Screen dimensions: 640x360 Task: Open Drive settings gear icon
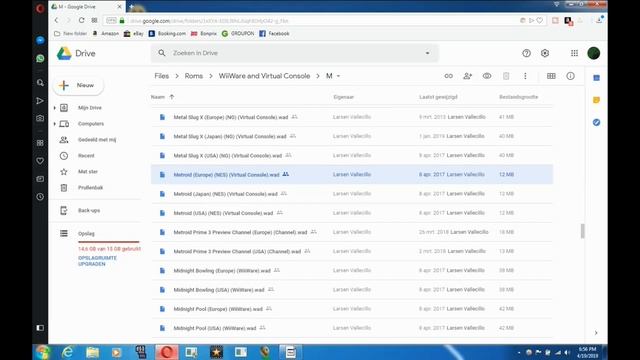[x=545, y=53]
